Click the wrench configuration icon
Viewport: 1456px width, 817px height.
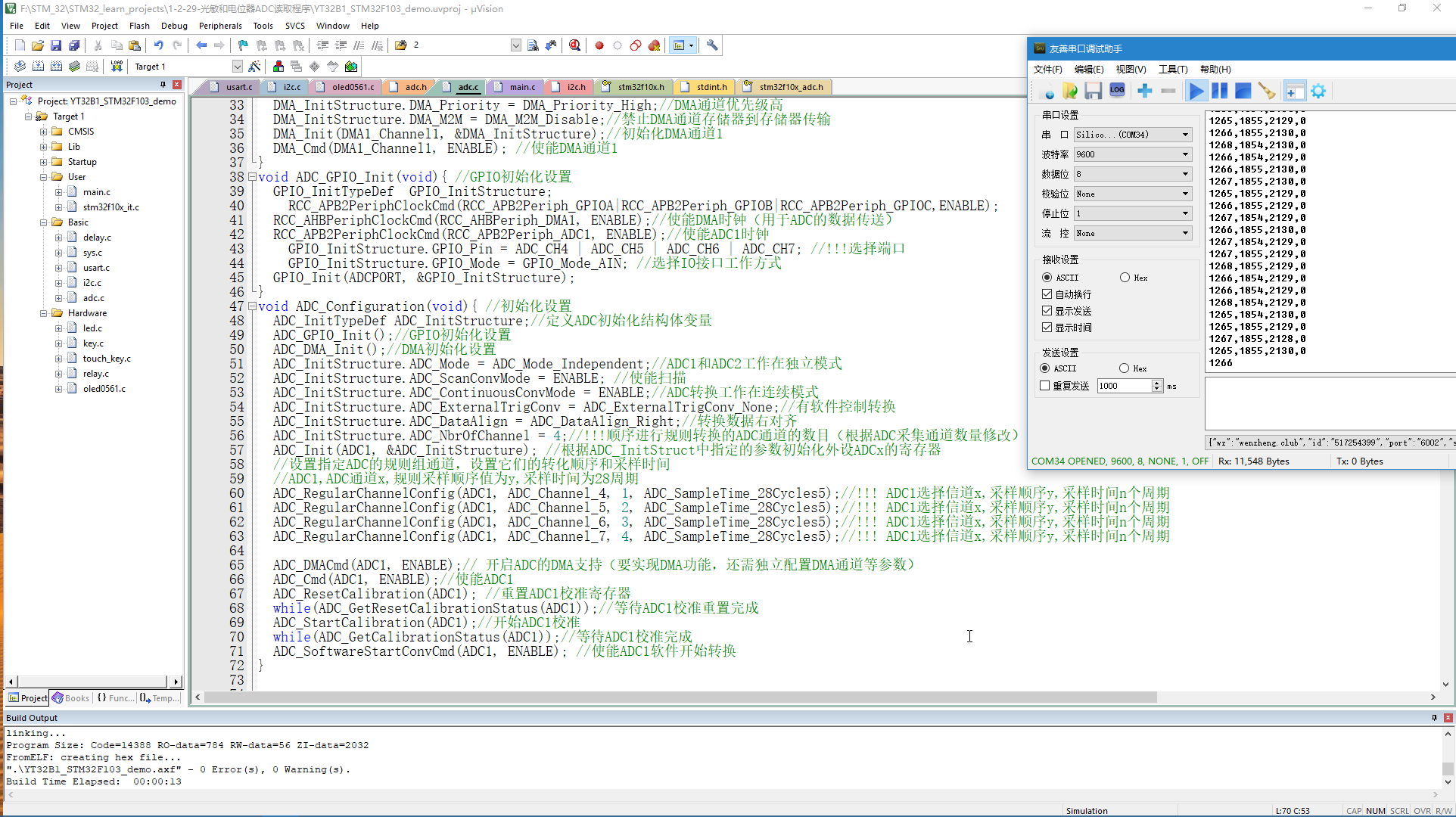pyautogui.click(x=712, y=45)
